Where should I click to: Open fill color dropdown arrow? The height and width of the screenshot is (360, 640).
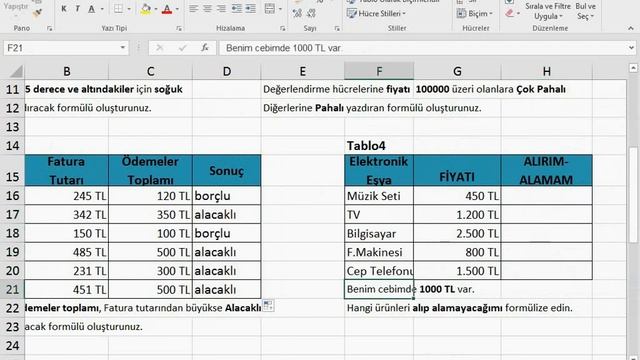click(x=156, y=9)
